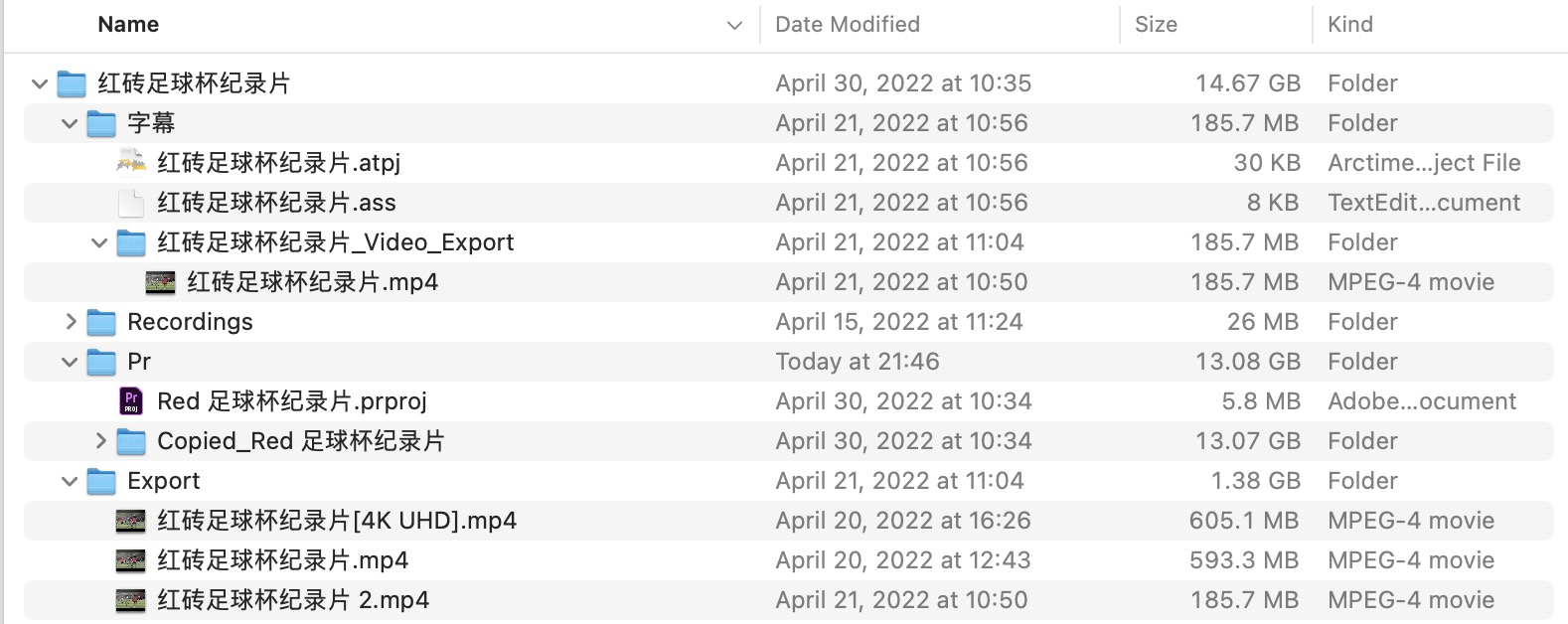
Task: Click the Arctime .atpj file icon
Action: (x=131, y=162)
